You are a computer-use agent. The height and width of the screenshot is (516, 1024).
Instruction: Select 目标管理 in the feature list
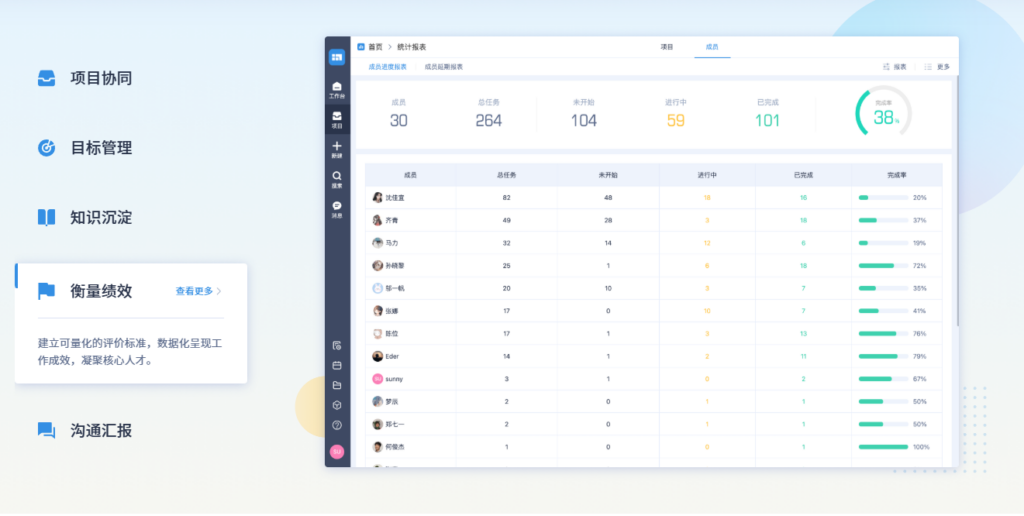coord(101,148)
